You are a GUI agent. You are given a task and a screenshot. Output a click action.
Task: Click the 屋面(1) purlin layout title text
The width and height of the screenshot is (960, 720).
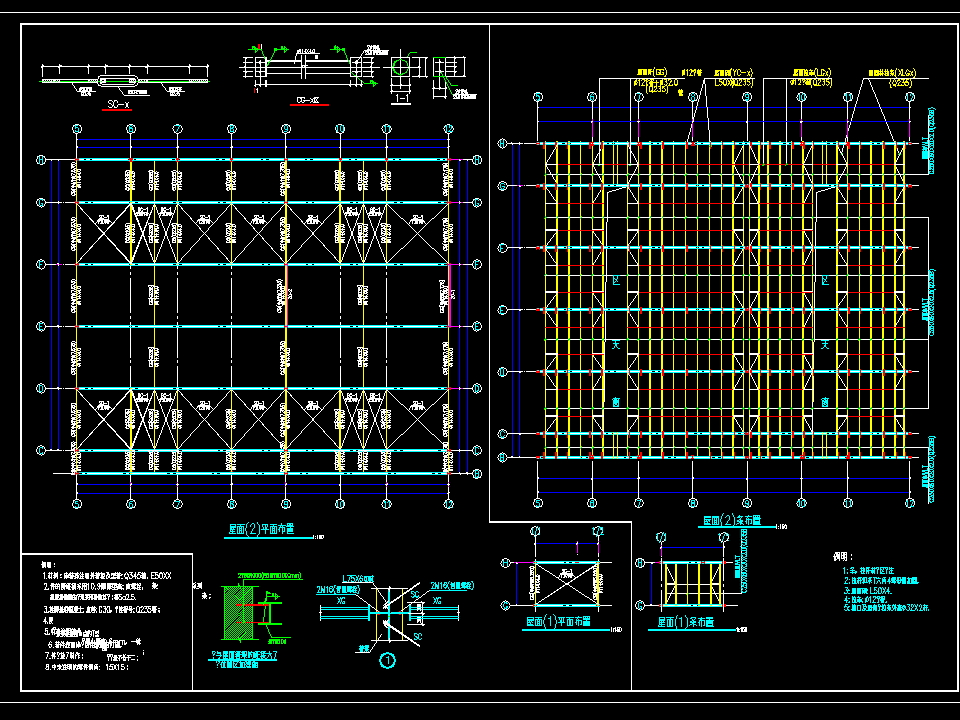pyautogui.click(x=685, y=622)
